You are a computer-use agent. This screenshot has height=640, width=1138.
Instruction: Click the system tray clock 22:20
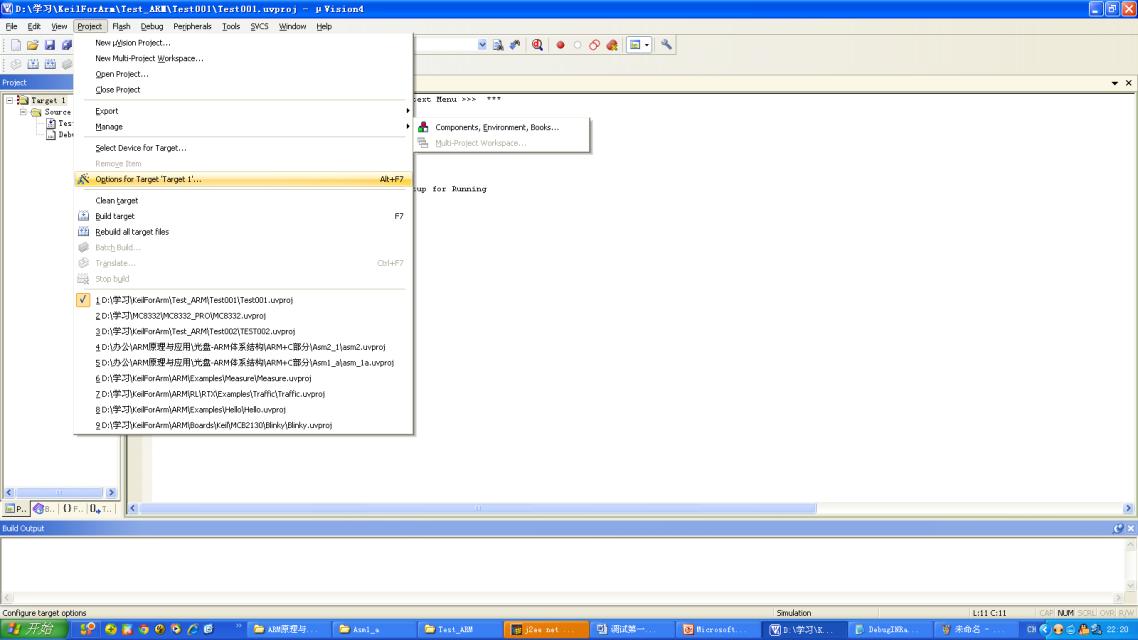1118,629
